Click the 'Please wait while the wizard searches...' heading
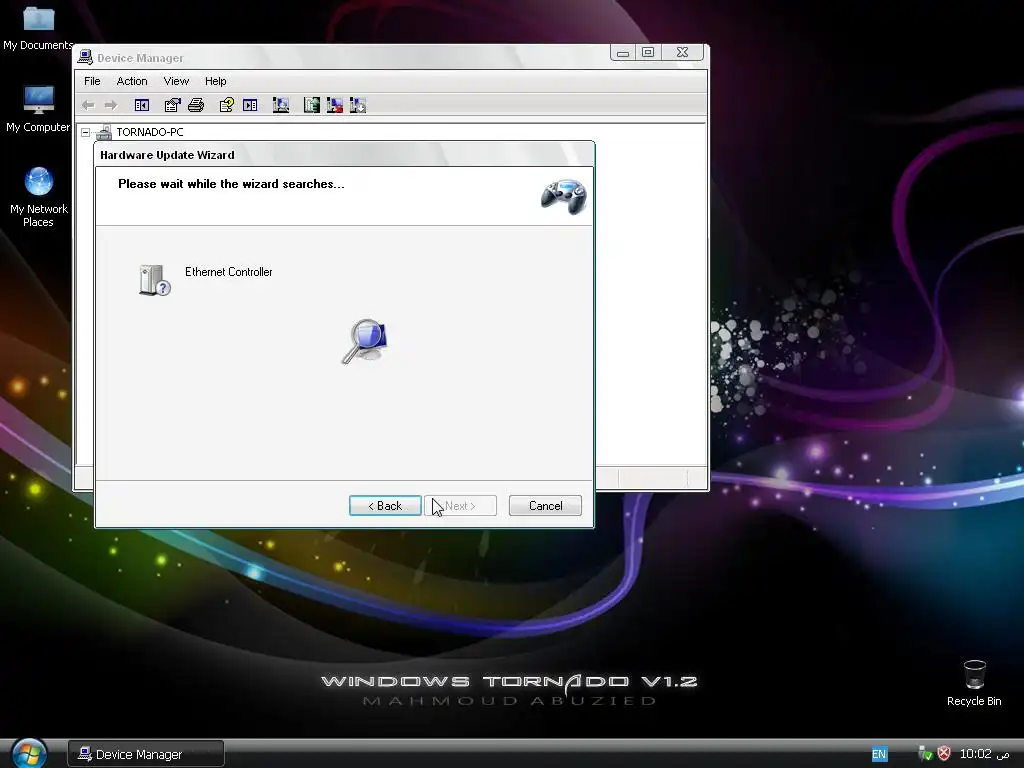Image resolution: width=1024 pixels, height=768 pixels. [231, 184]
